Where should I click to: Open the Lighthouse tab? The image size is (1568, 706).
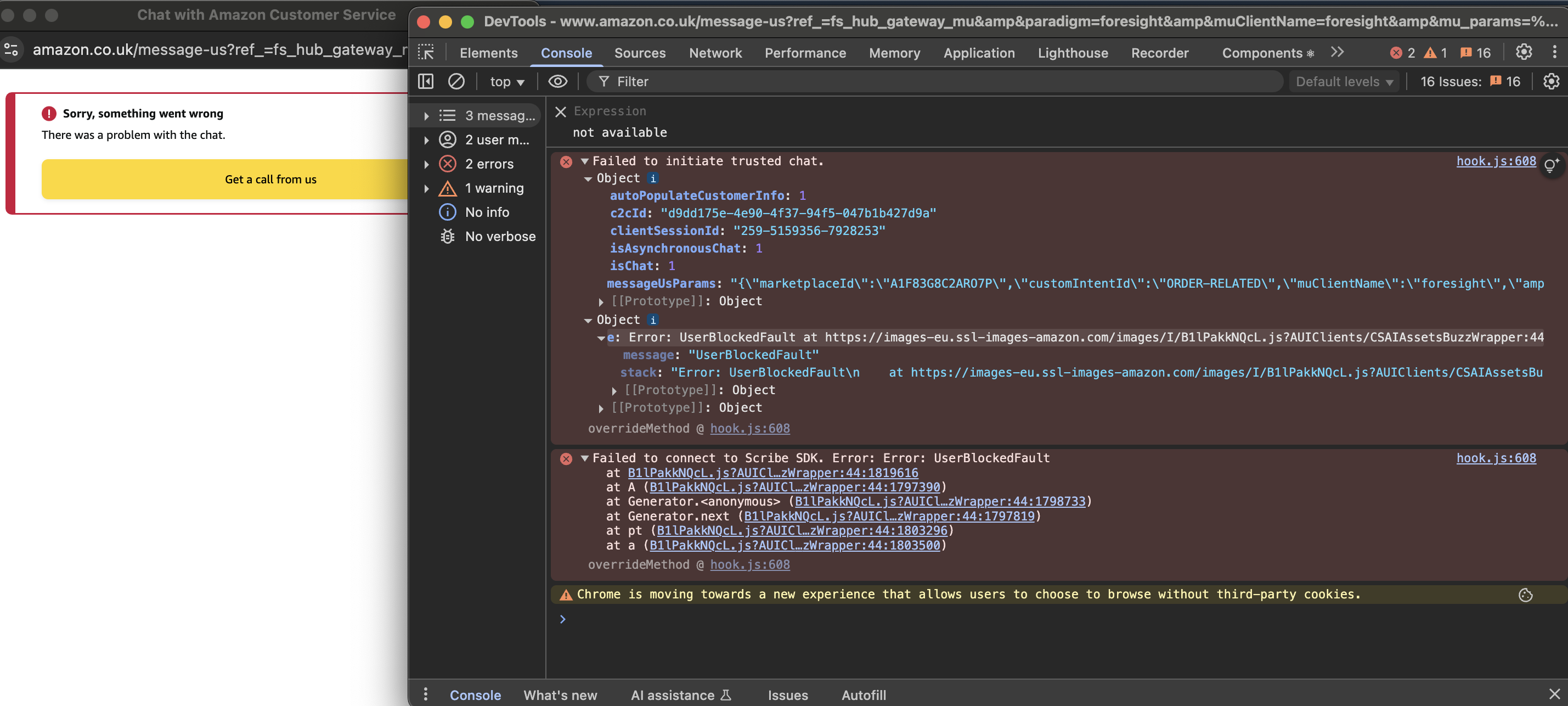point(1073,53)
